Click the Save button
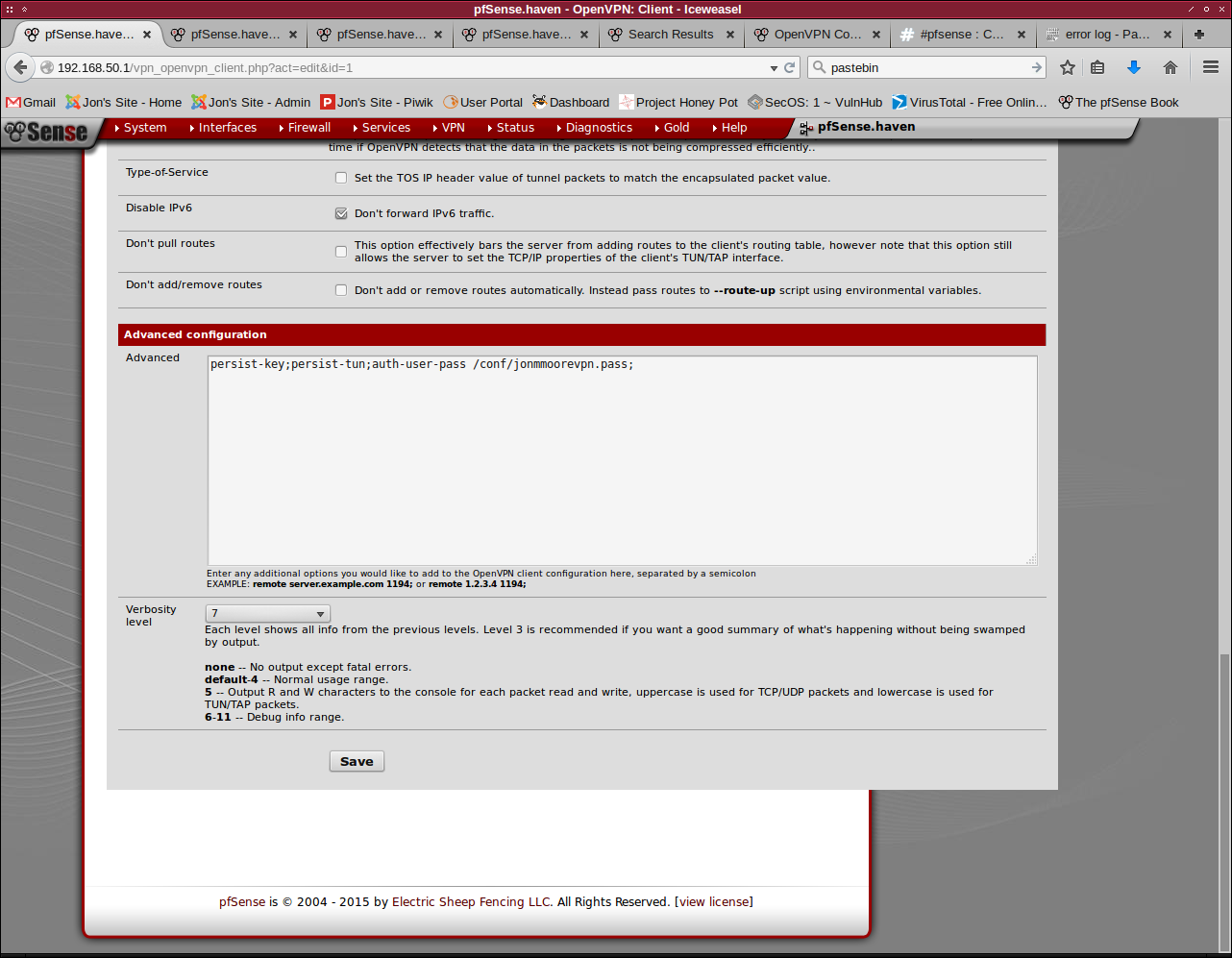The width and height of the screenshot is (1232, 958). 357,761
